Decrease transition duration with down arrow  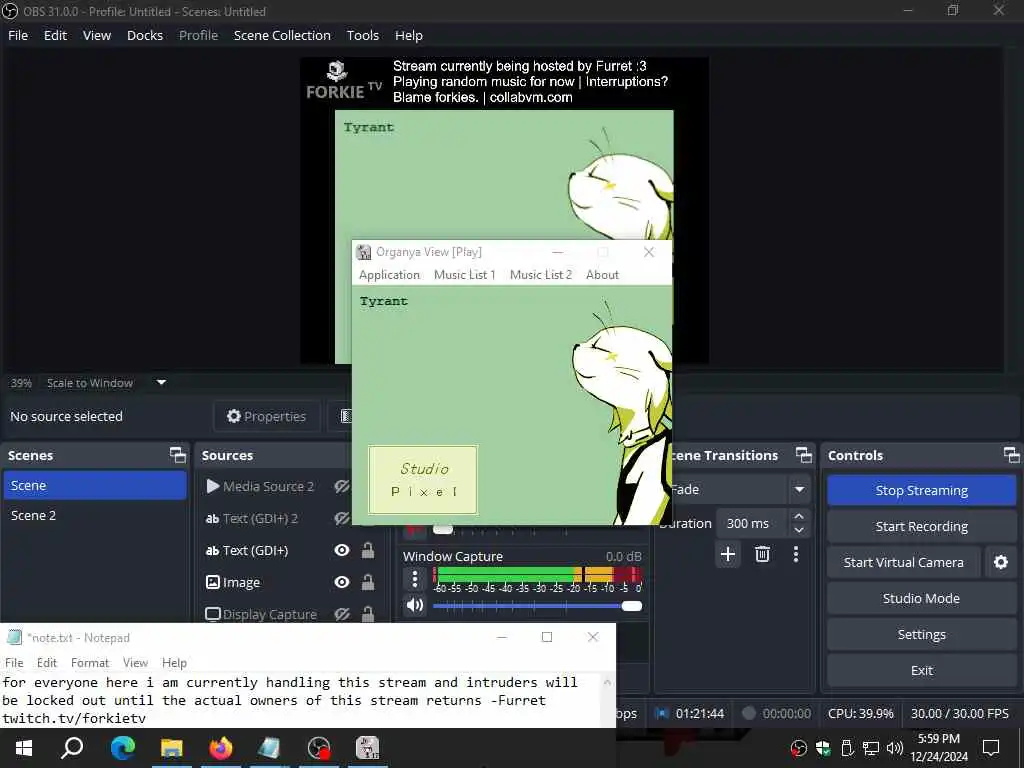[x=799, y=530]
